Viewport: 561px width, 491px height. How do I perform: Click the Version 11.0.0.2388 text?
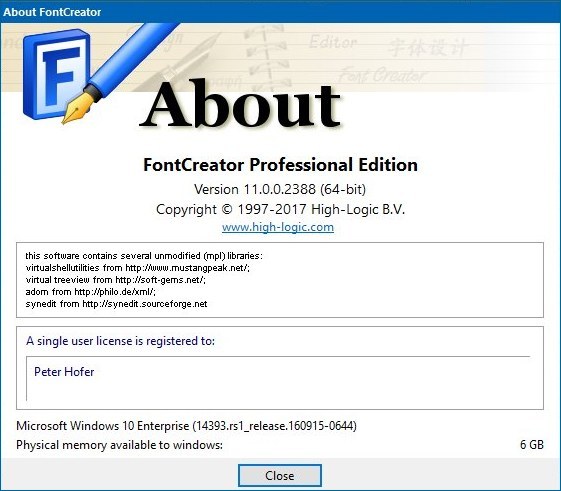click(280, 189)
